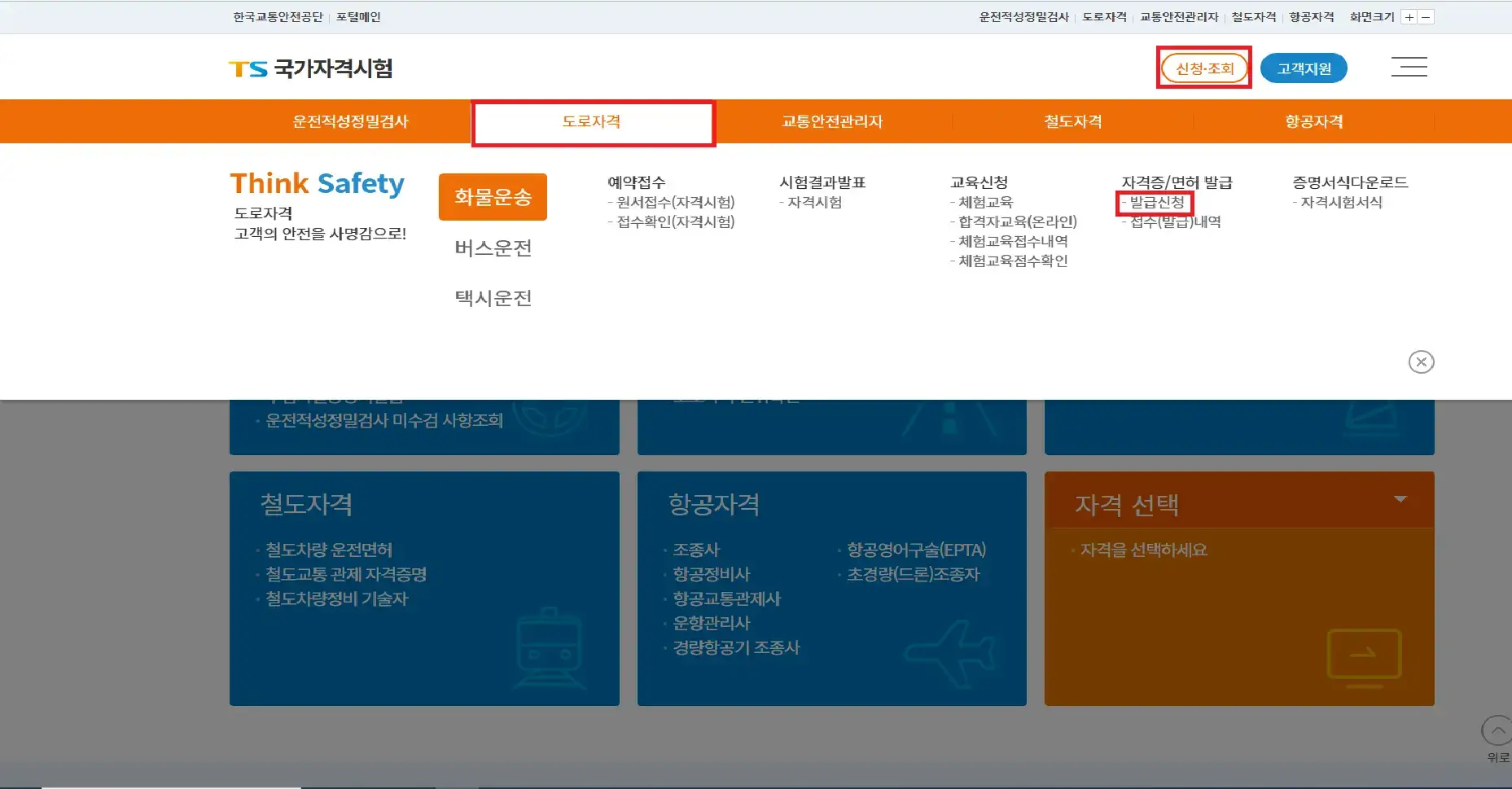Open 체험교육접수확인 link
This screenshot has height=789, width=1512.
click(x=1013, y=261)
